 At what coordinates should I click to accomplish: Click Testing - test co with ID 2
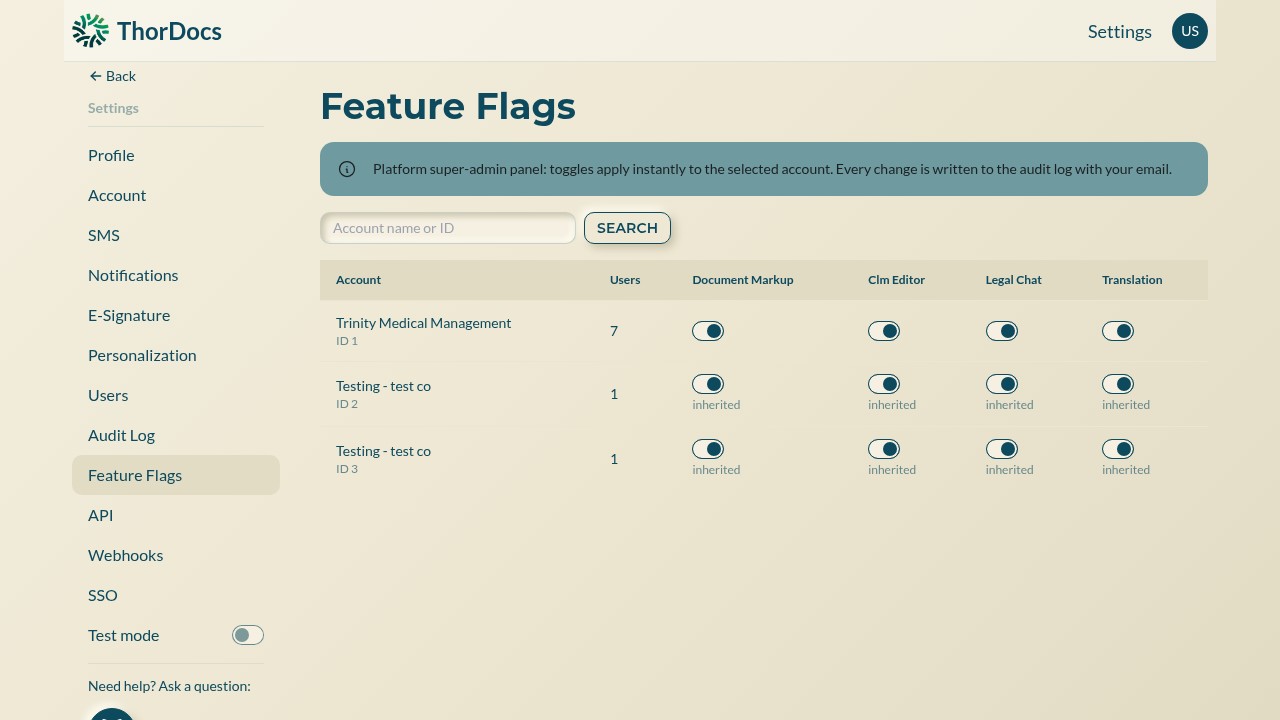tap(383, 386)
